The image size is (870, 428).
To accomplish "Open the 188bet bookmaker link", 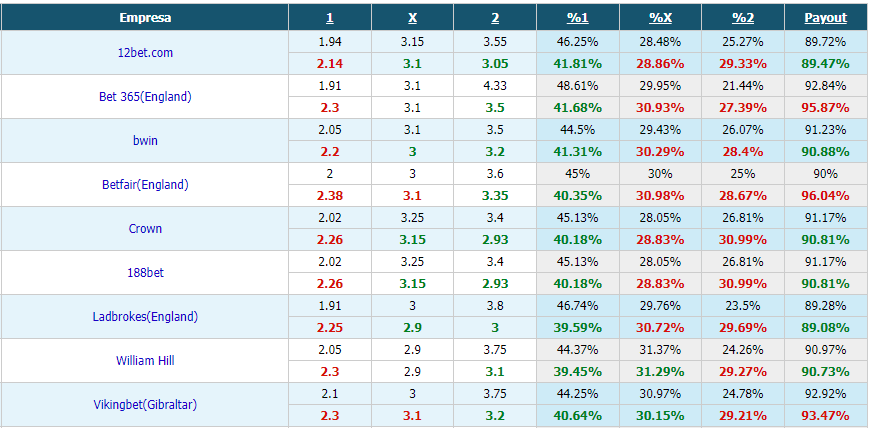I will (145, 273).
